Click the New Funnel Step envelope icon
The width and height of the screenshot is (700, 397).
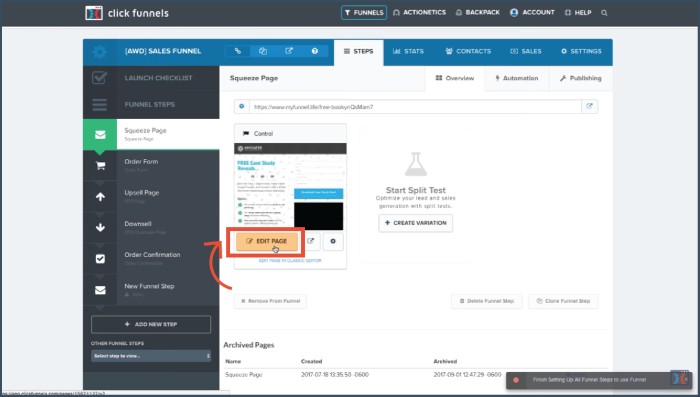tap(100, 290)
